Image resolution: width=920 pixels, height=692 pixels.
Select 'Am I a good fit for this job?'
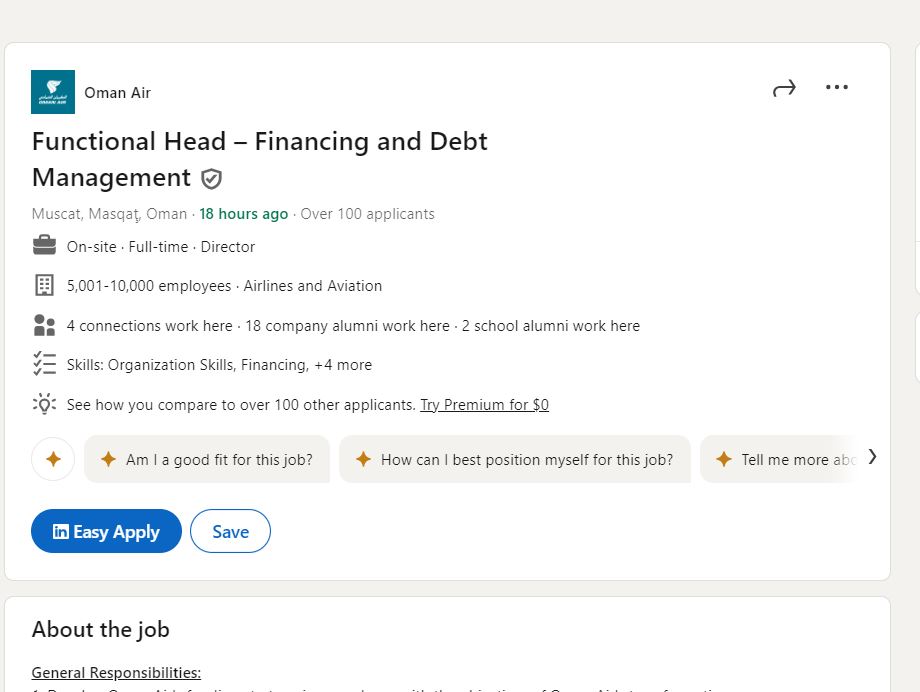click(207, 459)
